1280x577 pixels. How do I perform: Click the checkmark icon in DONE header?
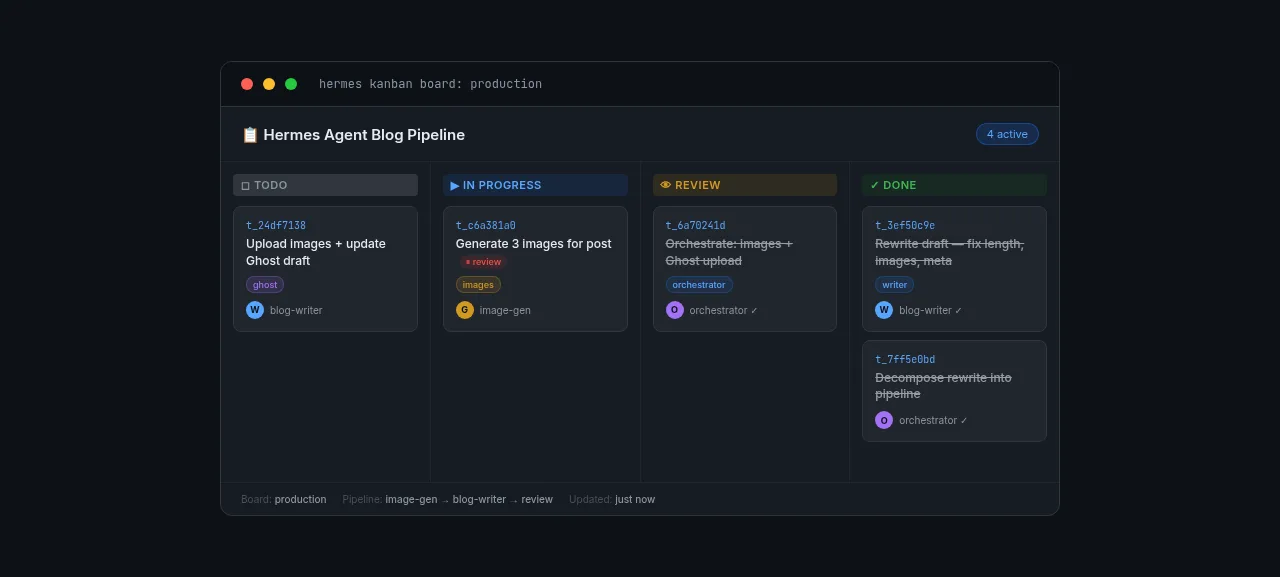[875, 185]
